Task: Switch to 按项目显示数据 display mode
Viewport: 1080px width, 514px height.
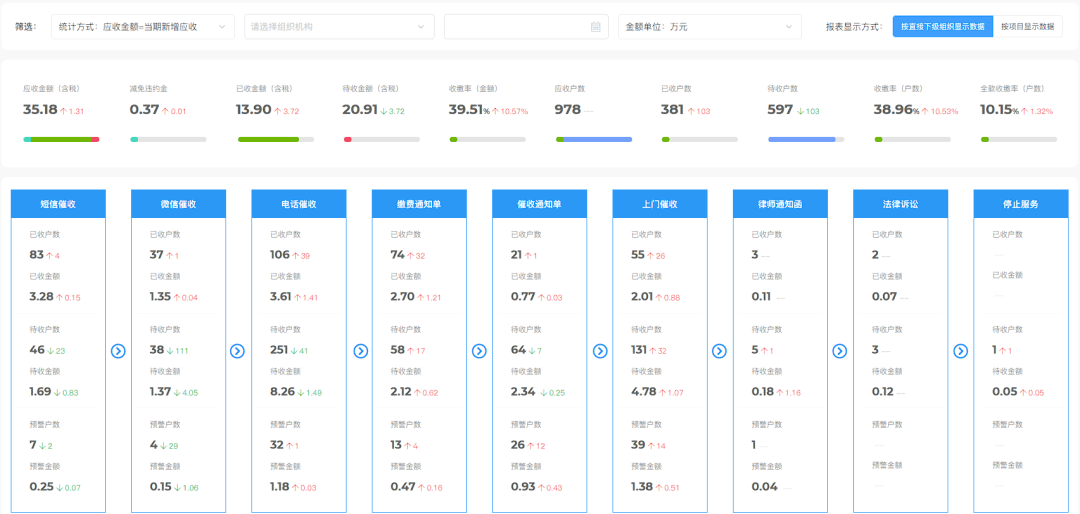Action: coord(1027,27)
